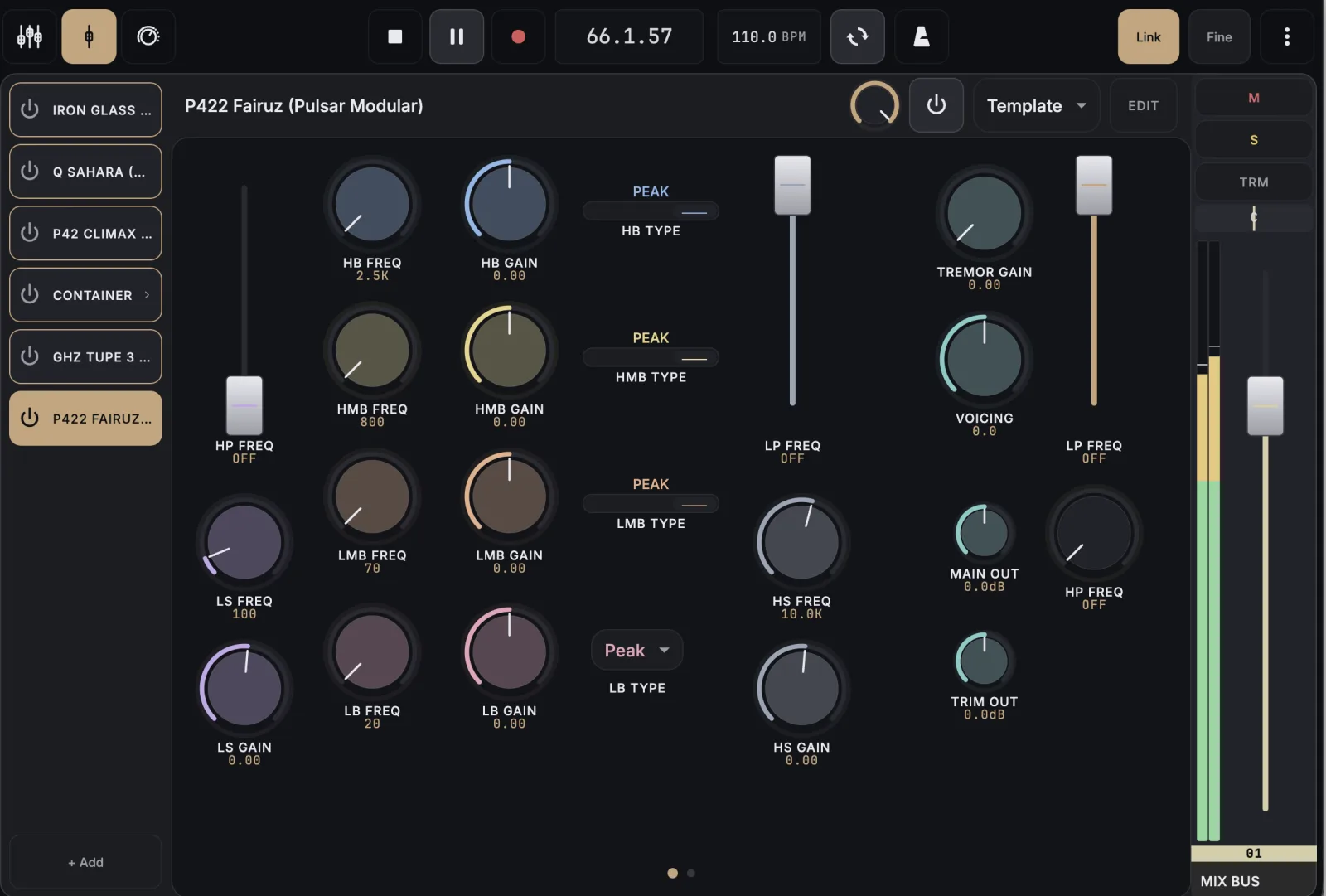Click the VOICING knob
This screenshot has width=1326, height=896.
(x=985, y=359)
